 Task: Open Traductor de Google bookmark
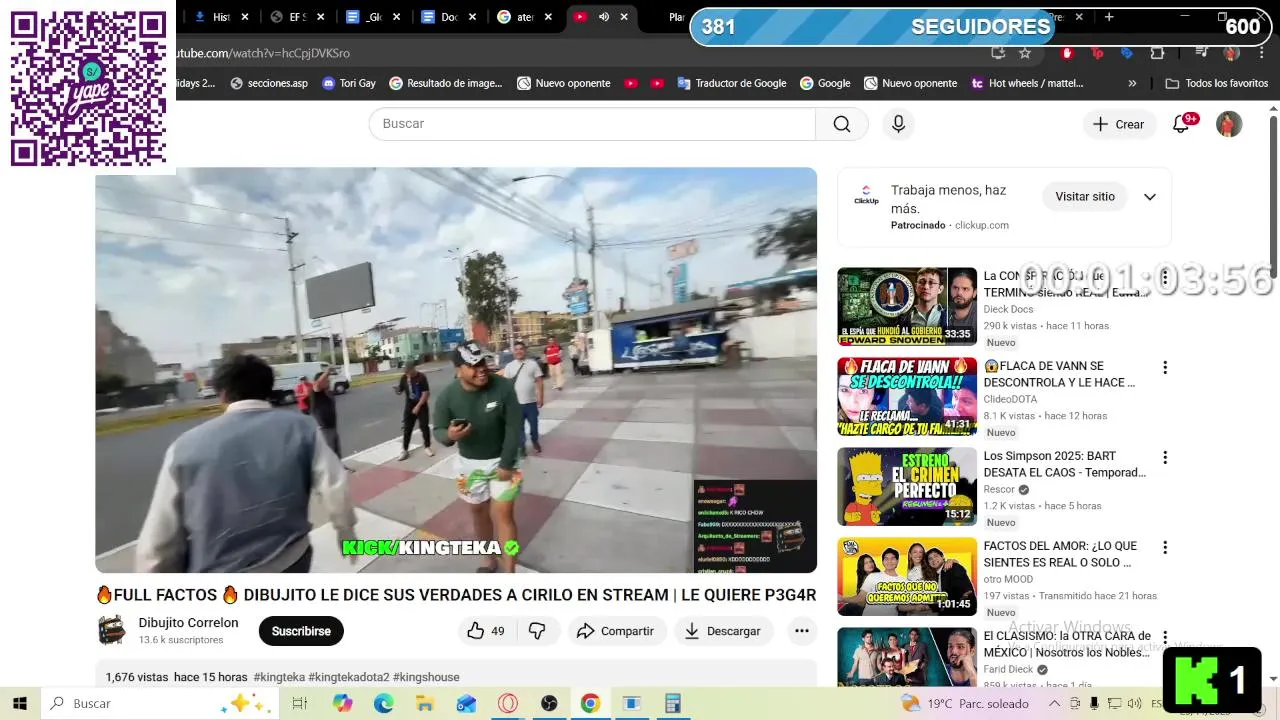pyautogui.click(x=732, y=84)
